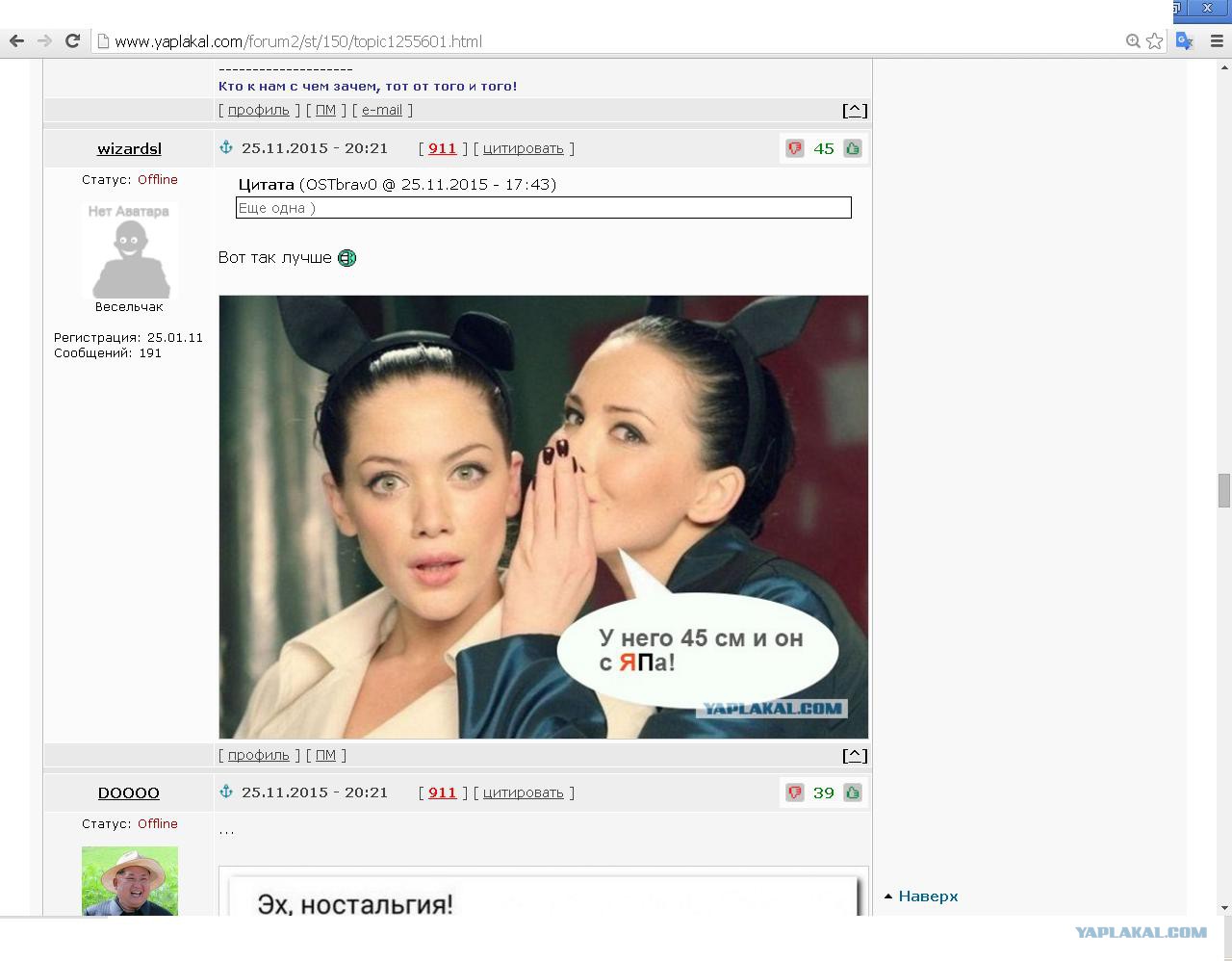The height and width of the screenshot is (961, 1232).
Task: Select 'Регистрация: 25.01.11' text
Action: (128, 337)
